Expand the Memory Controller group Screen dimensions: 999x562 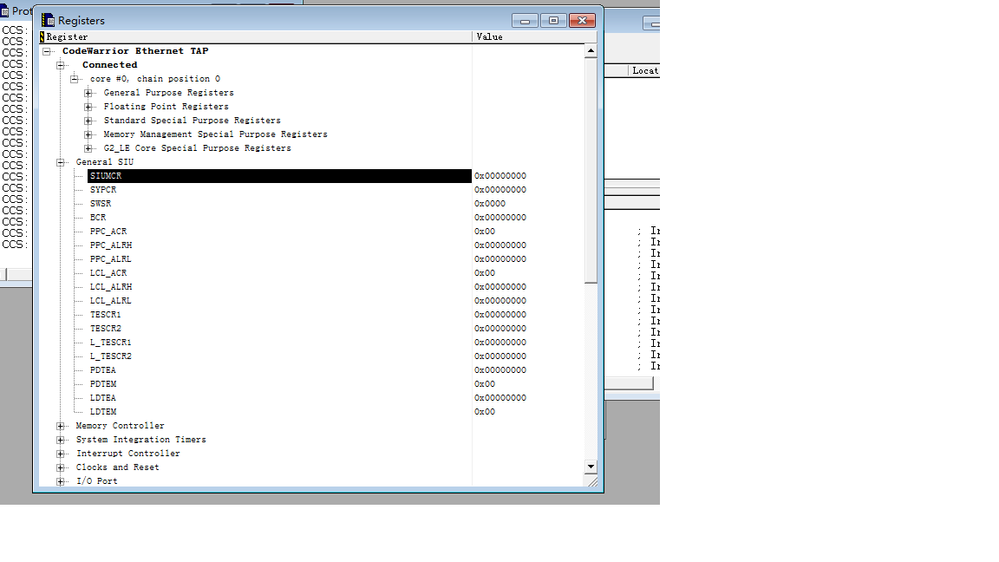point(61,426)
